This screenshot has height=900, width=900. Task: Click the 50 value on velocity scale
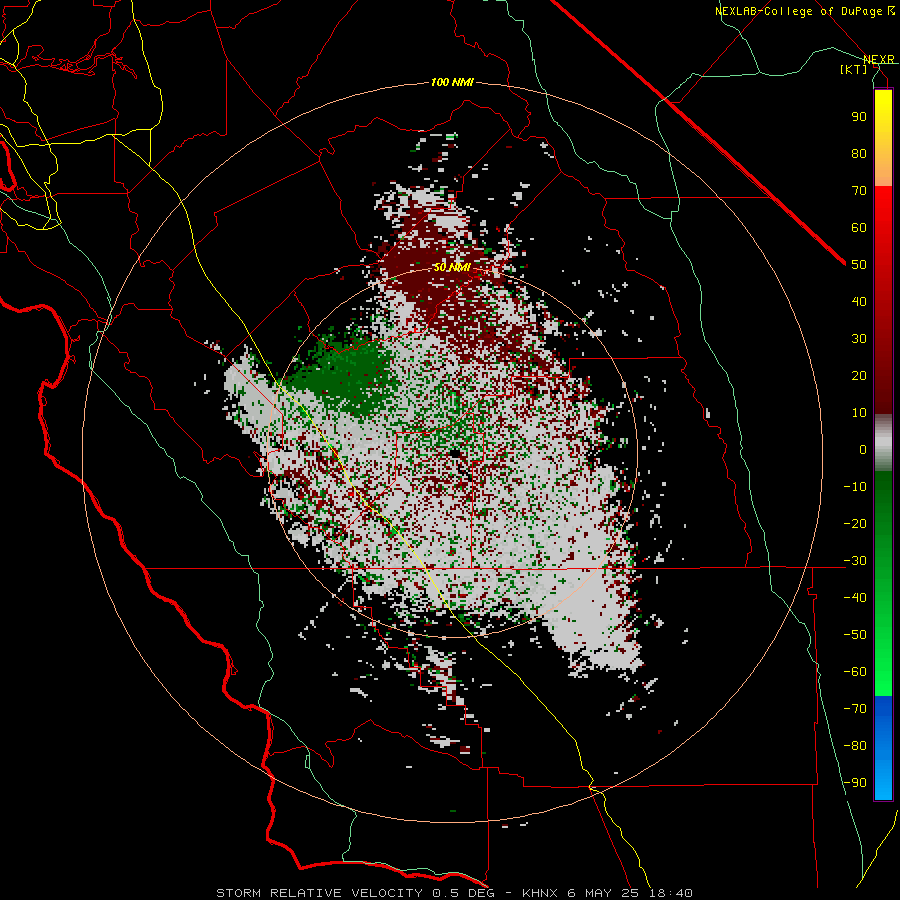(859, 265)
